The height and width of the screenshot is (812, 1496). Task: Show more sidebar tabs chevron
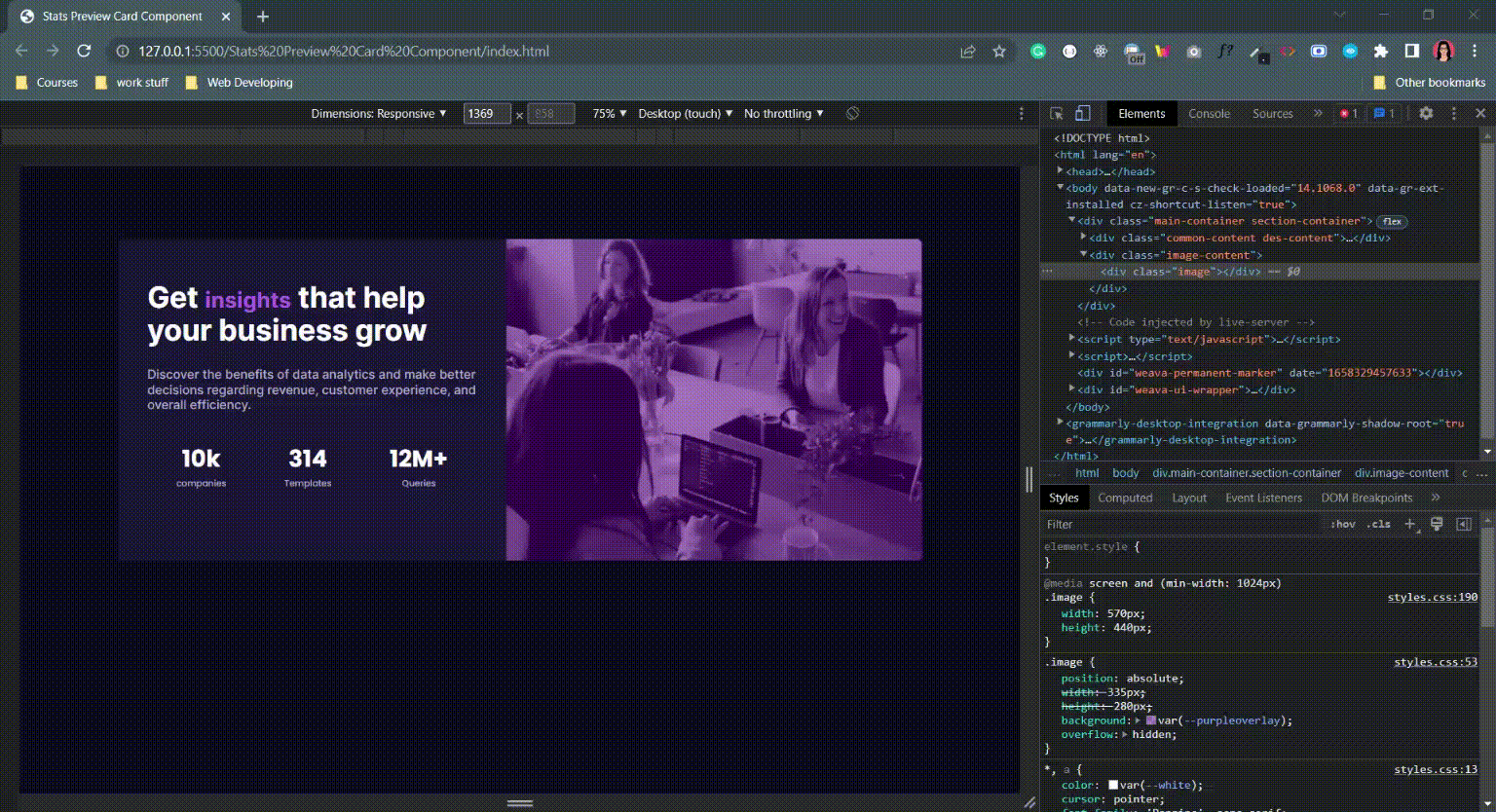[1435, 498]
